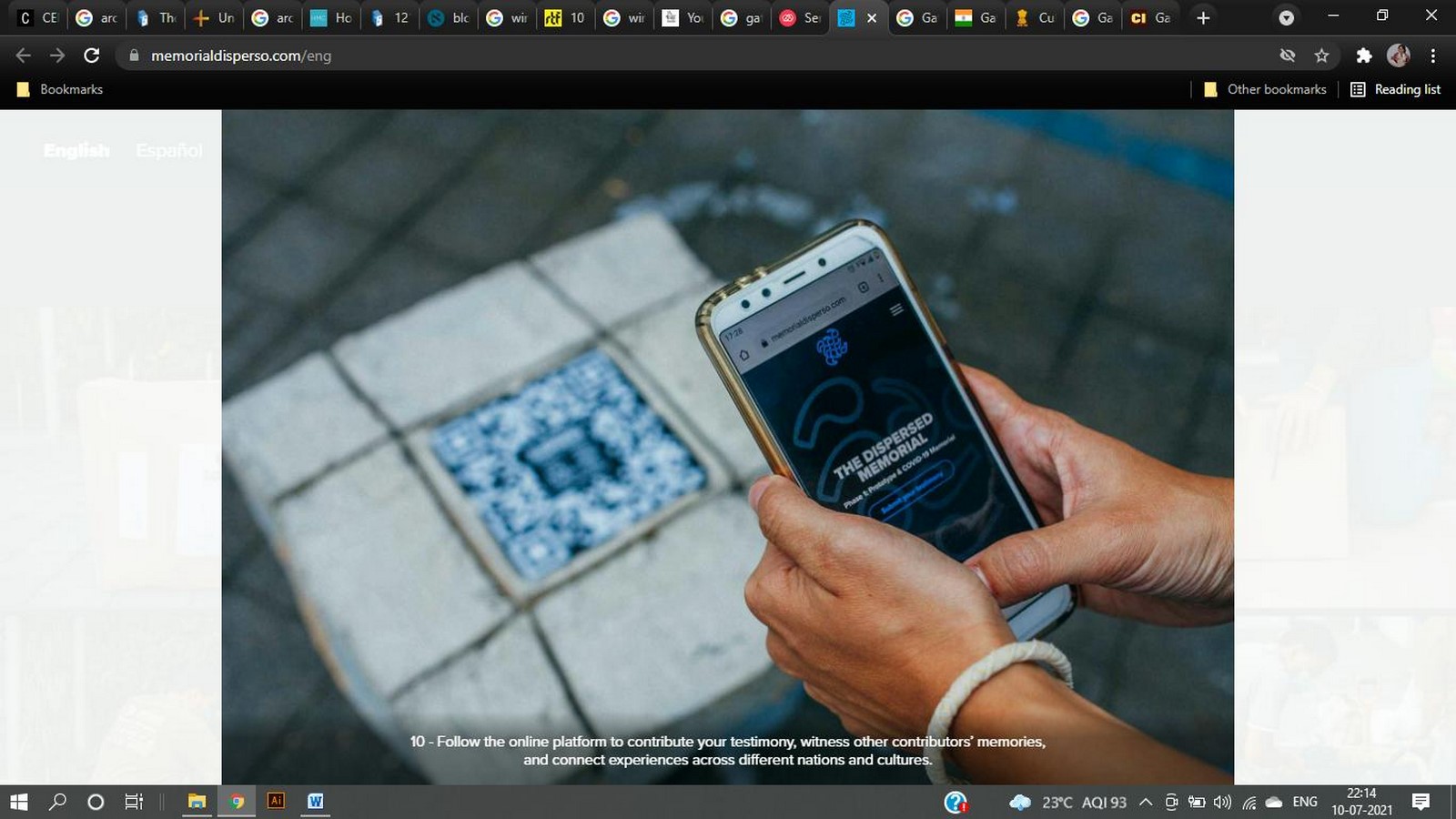This screenshot has height=819, width=1456.
Task: Close the active memorialdisperso tab
Action: pyautogui.click(x=872, y=17)
